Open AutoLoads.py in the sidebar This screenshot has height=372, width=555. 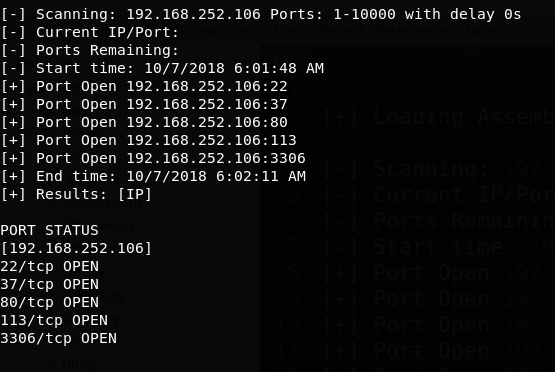(103, 203)
